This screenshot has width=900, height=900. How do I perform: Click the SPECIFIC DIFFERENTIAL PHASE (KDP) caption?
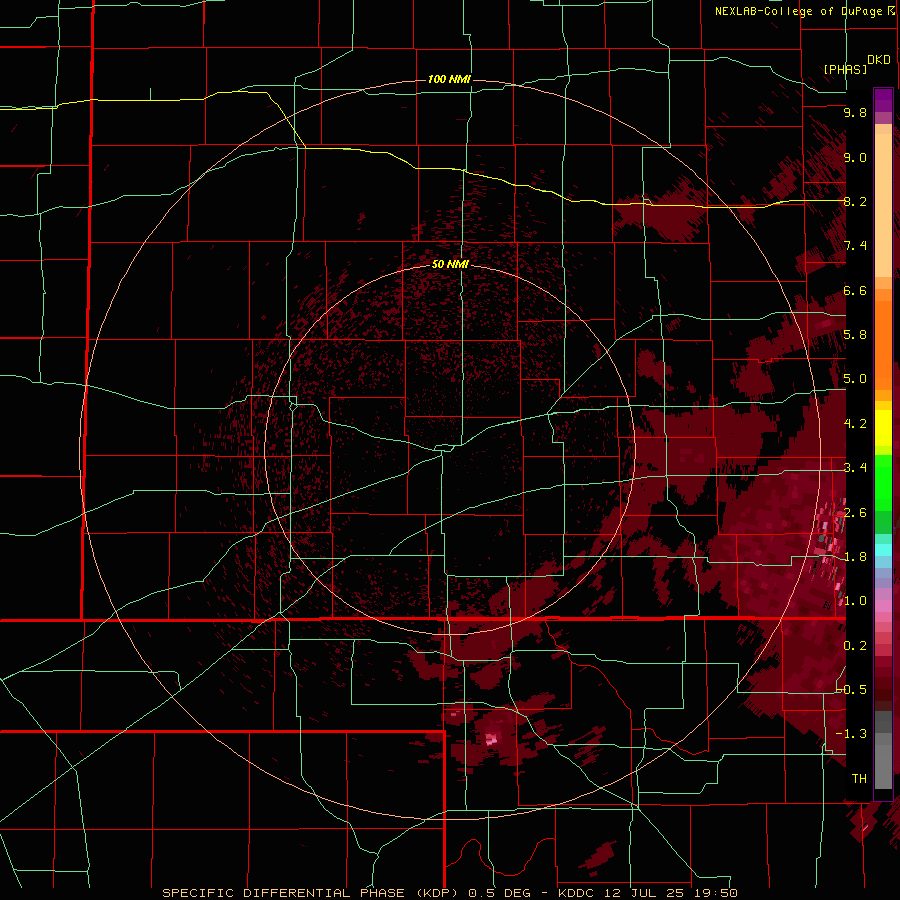pos(311,893)
